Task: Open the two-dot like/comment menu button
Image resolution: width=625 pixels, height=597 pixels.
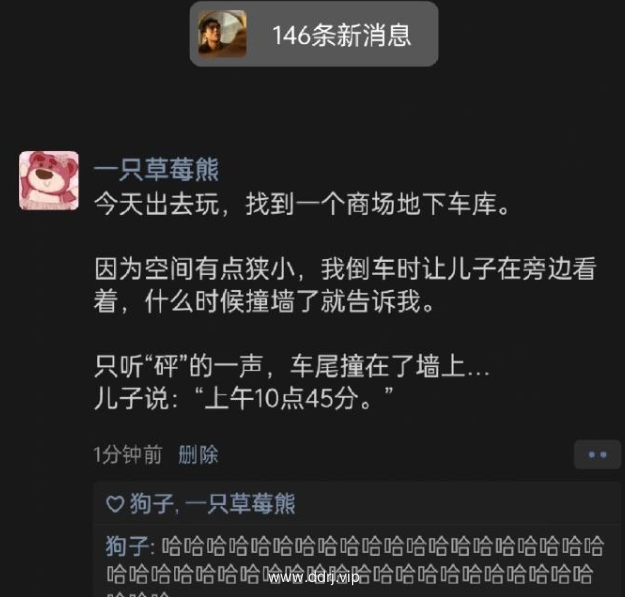Action: [x=597, y=454]
